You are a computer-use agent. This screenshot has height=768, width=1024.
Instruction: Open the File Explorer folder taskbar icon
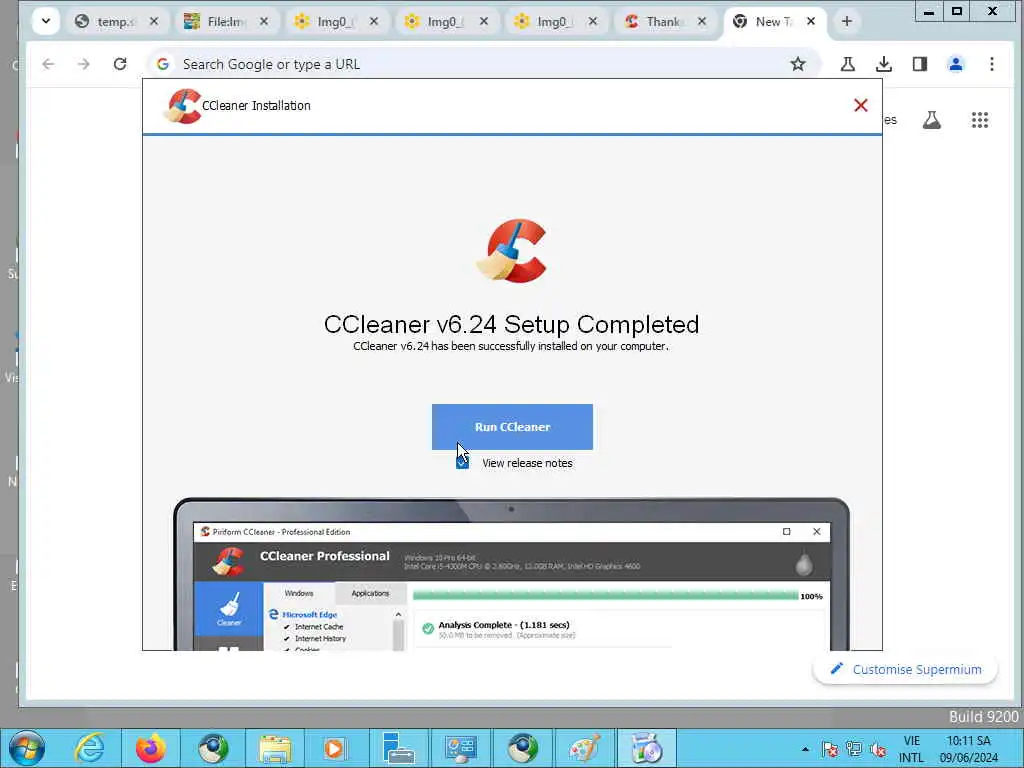[x=275, y=748]
